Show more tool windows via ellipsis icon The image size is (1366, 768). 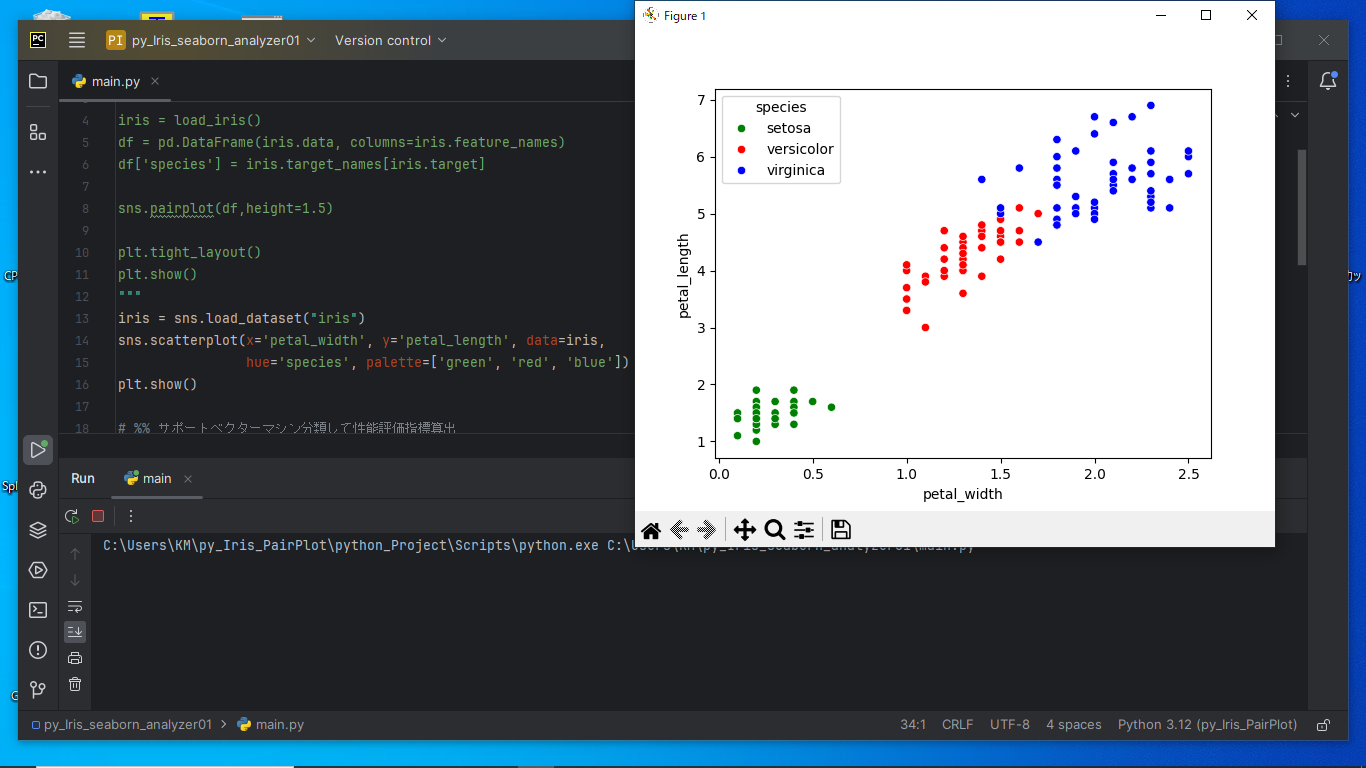[x=38, y=172]
